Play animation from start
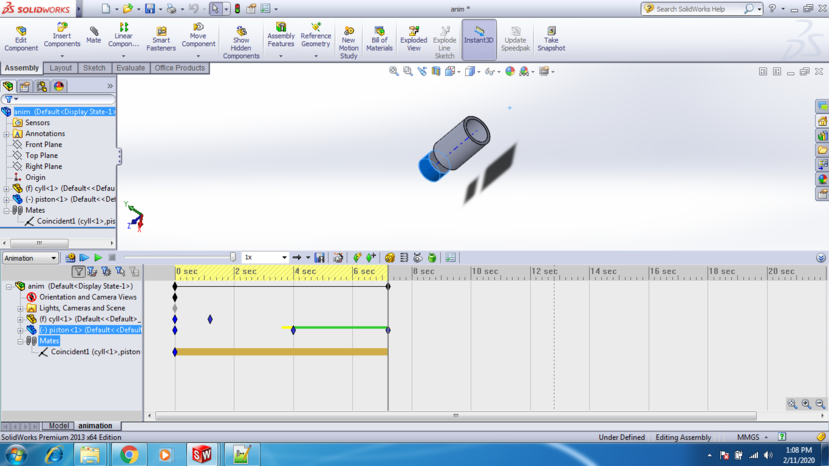Viewport: 829px width, 466px height. (84, 258)
